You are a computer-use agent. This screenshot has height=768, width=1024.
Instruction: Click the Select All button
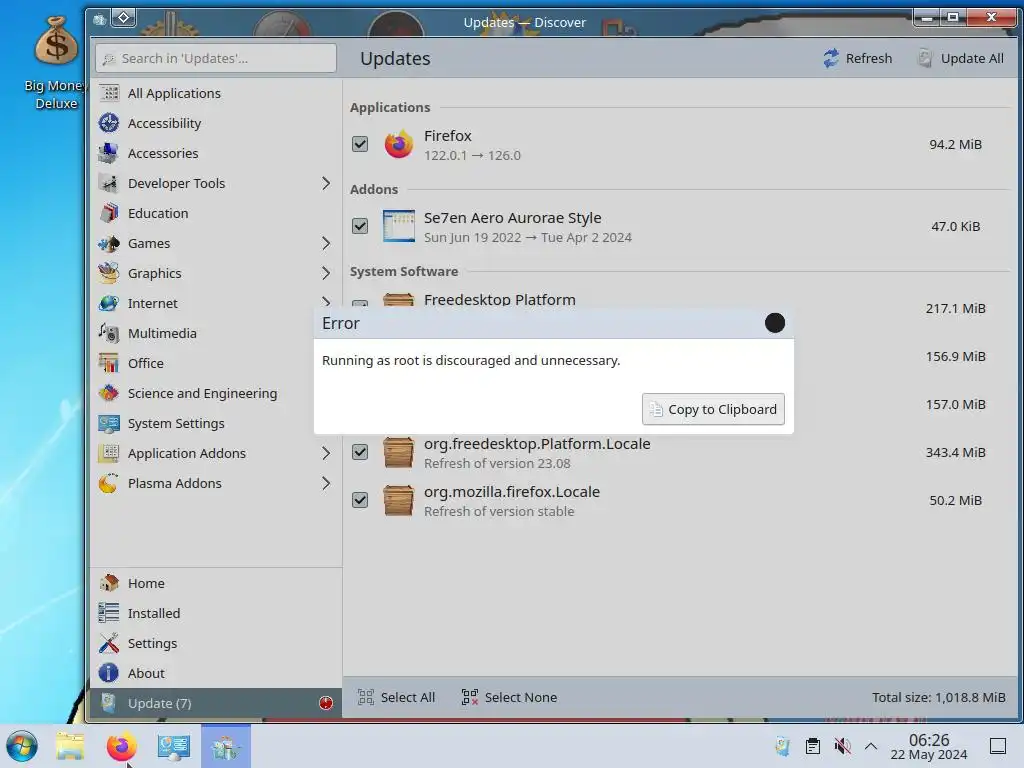[396, 697]
